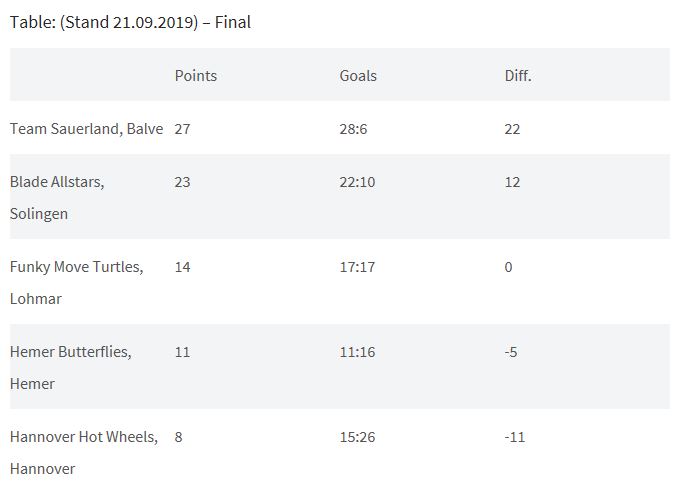Click the -5 goal difference value
The height and width of the screenshot is (494, 680).
click(x=510, y=352)
